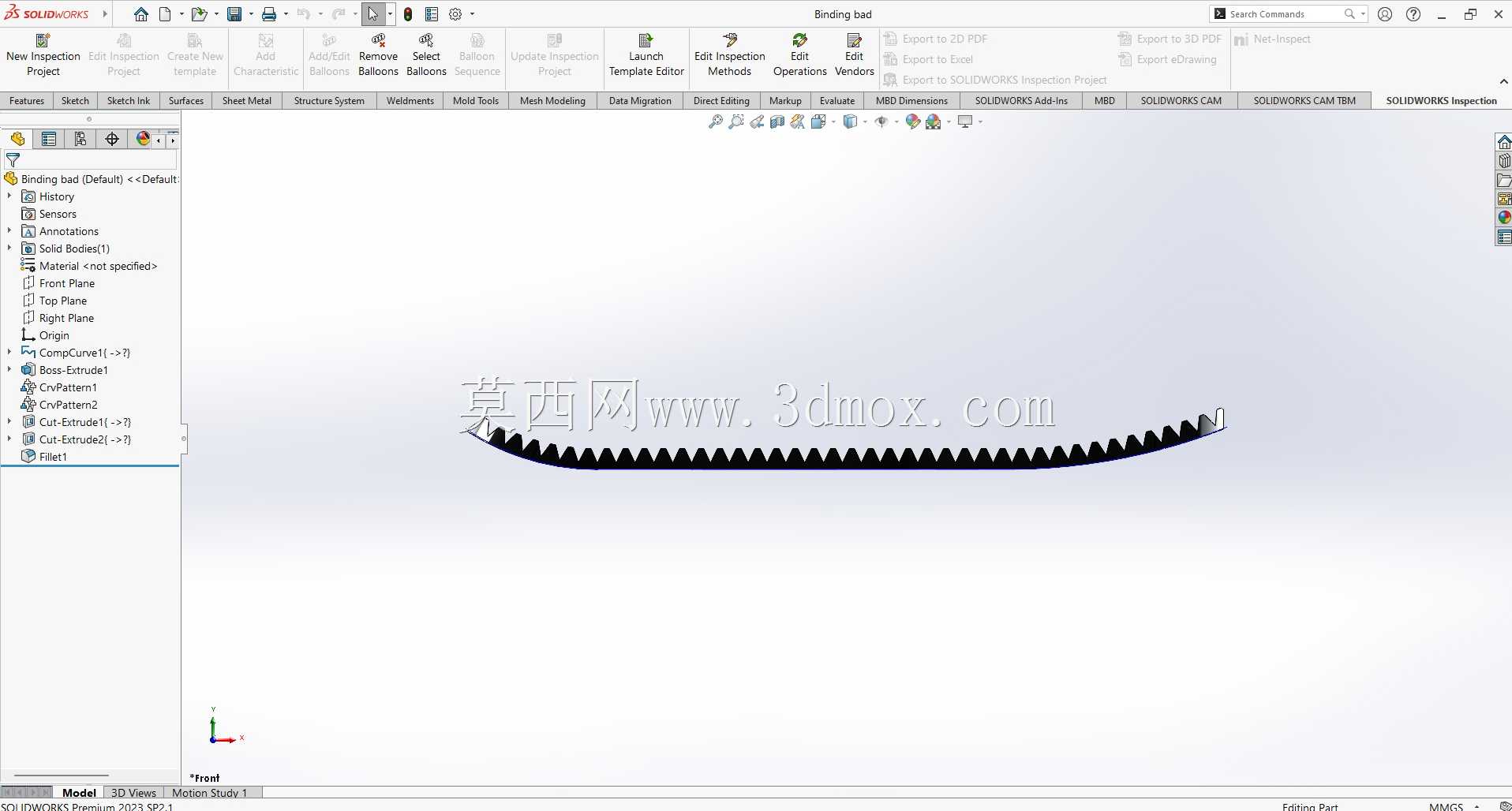Open the Hide/Show Items dropdown arrow

(896, 121)
